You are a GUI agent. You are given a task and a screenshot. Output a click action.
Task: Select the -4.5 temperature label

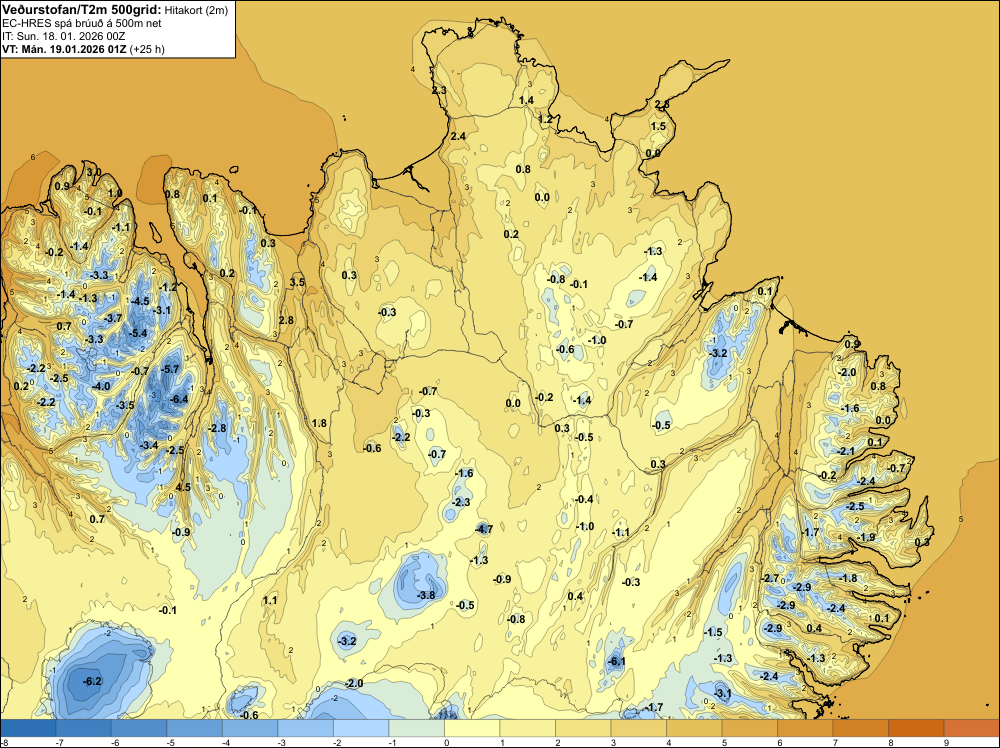tap(140, 301)
